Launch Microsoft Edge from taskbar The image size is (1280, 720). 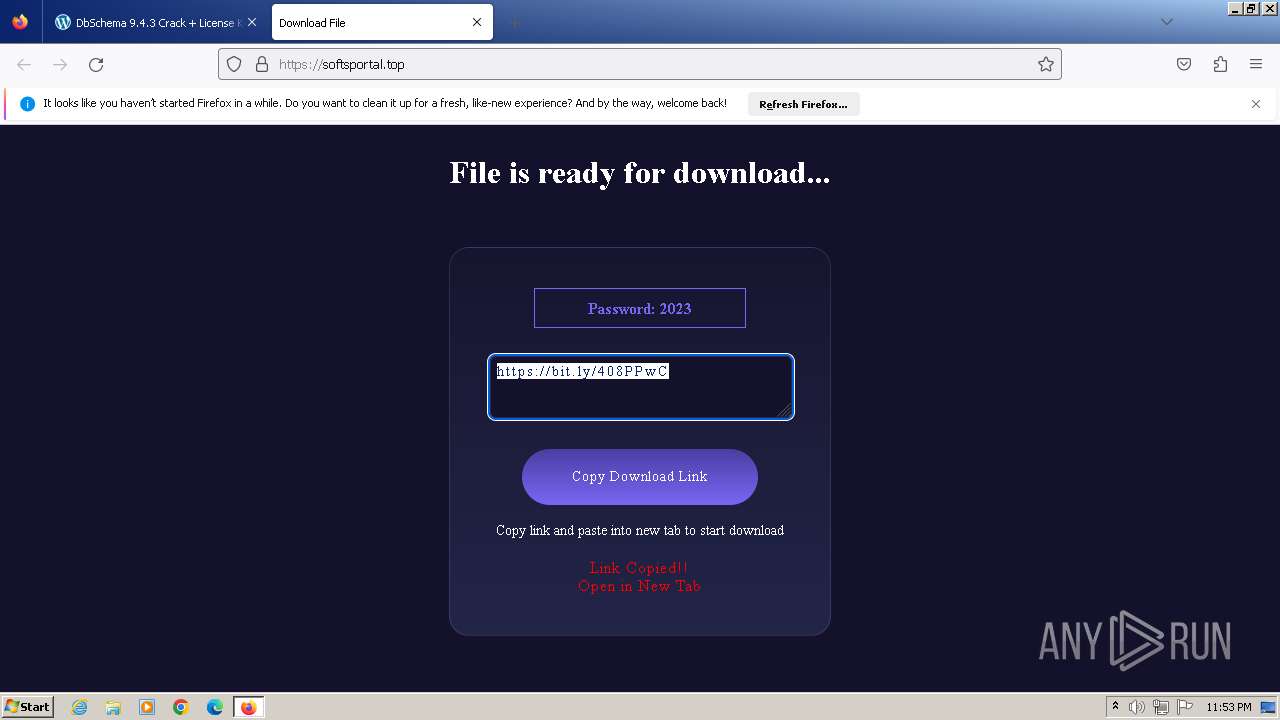click(x=215, y=707)
